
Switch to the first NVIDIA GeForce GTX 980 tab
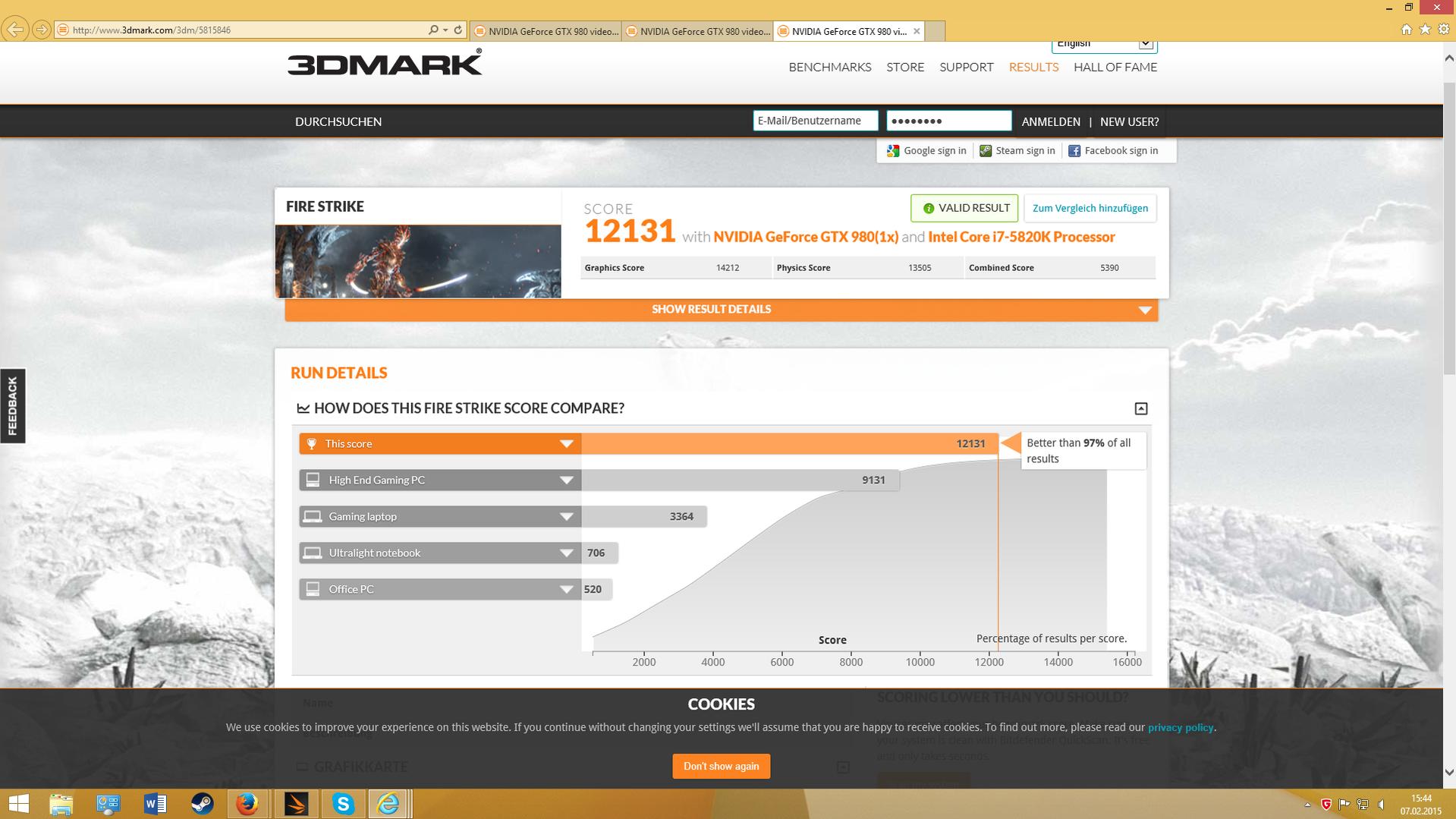[546, 31]
